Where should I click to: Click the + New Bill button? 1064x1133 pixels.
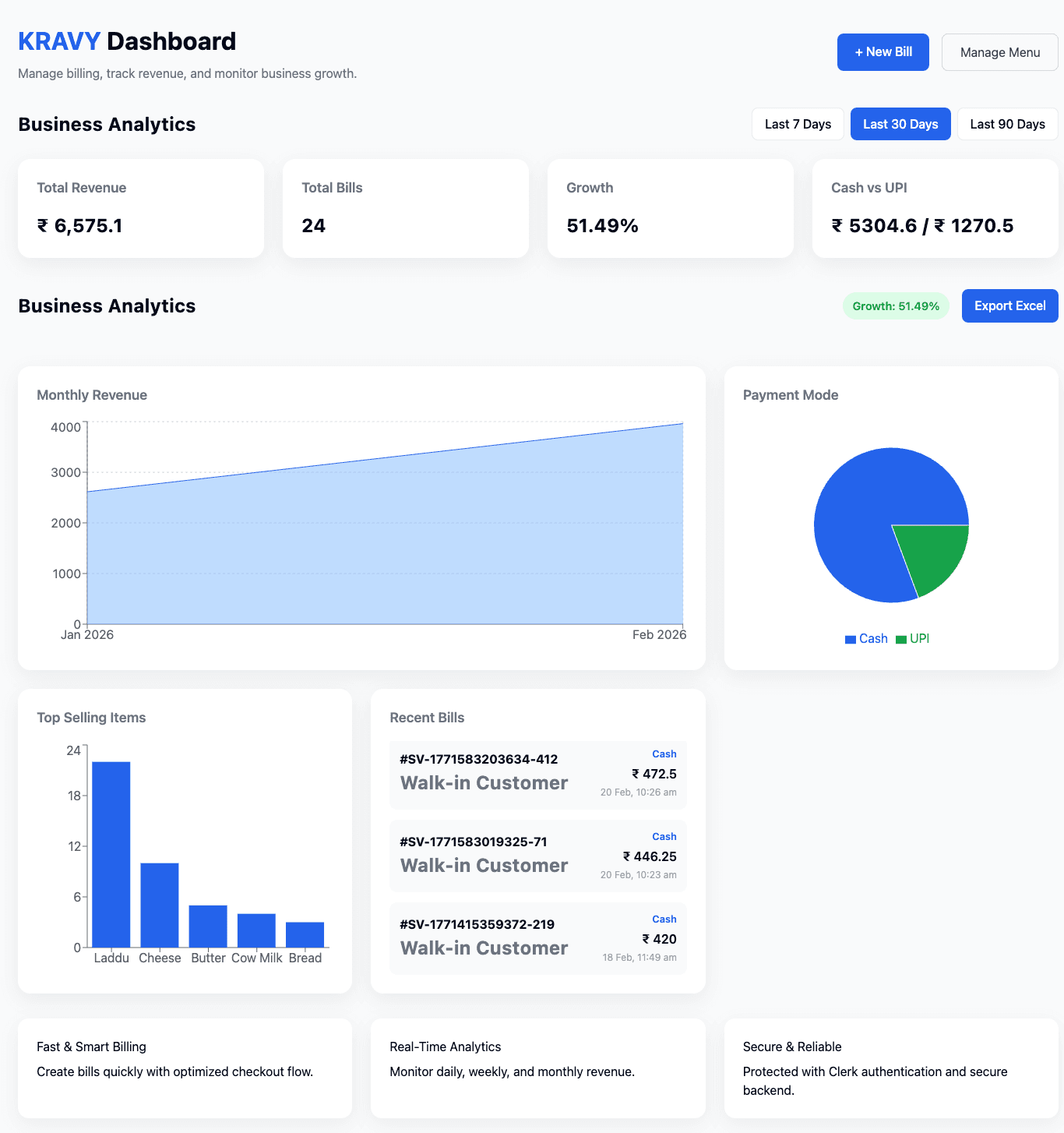pos(883,52)
